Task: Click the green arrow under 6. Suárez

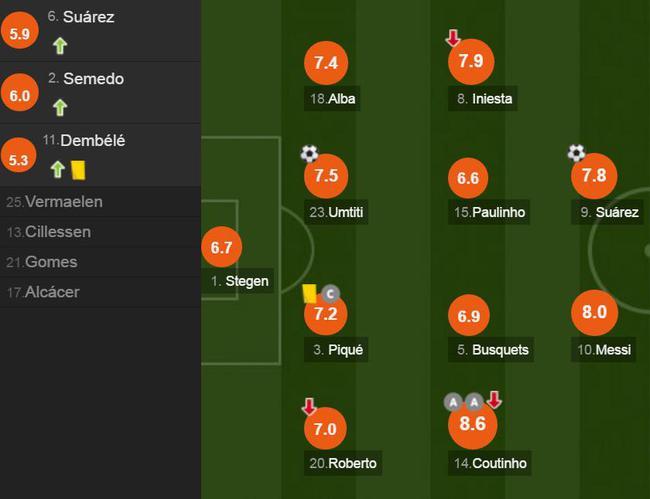Action: (60, 46)
